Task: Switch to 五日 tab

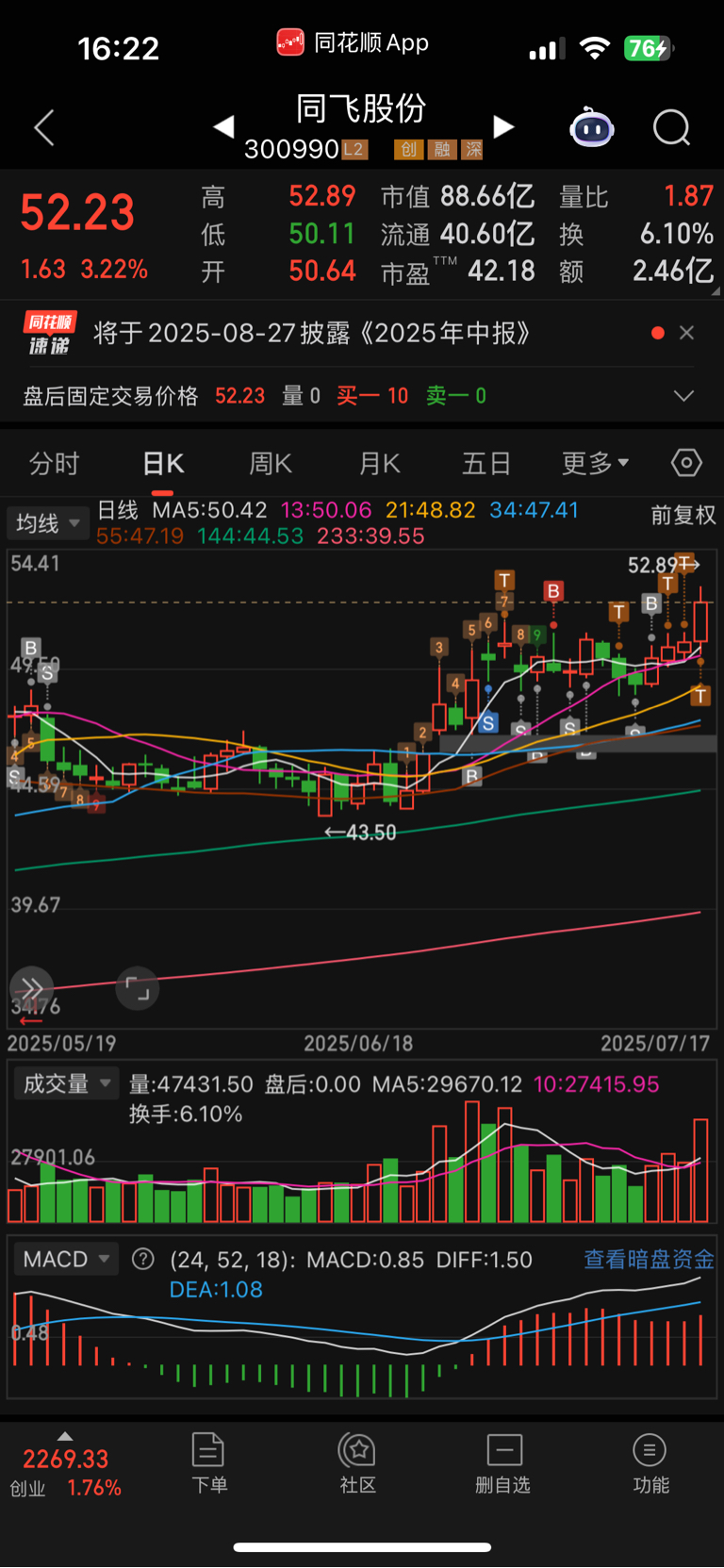Action: click(x=486, y=463)
